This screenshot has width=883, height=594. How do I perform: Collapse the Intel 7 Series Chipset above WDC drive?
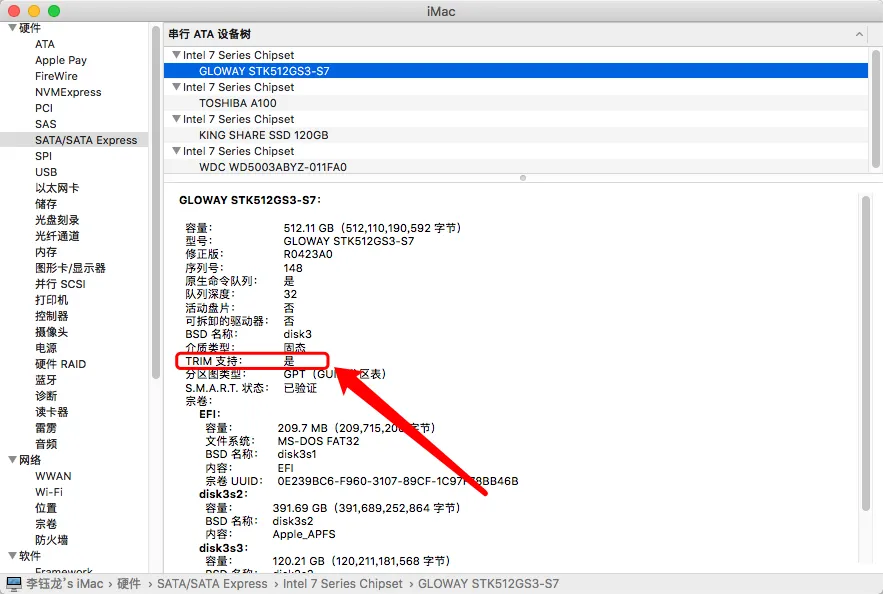click(176, 151)
